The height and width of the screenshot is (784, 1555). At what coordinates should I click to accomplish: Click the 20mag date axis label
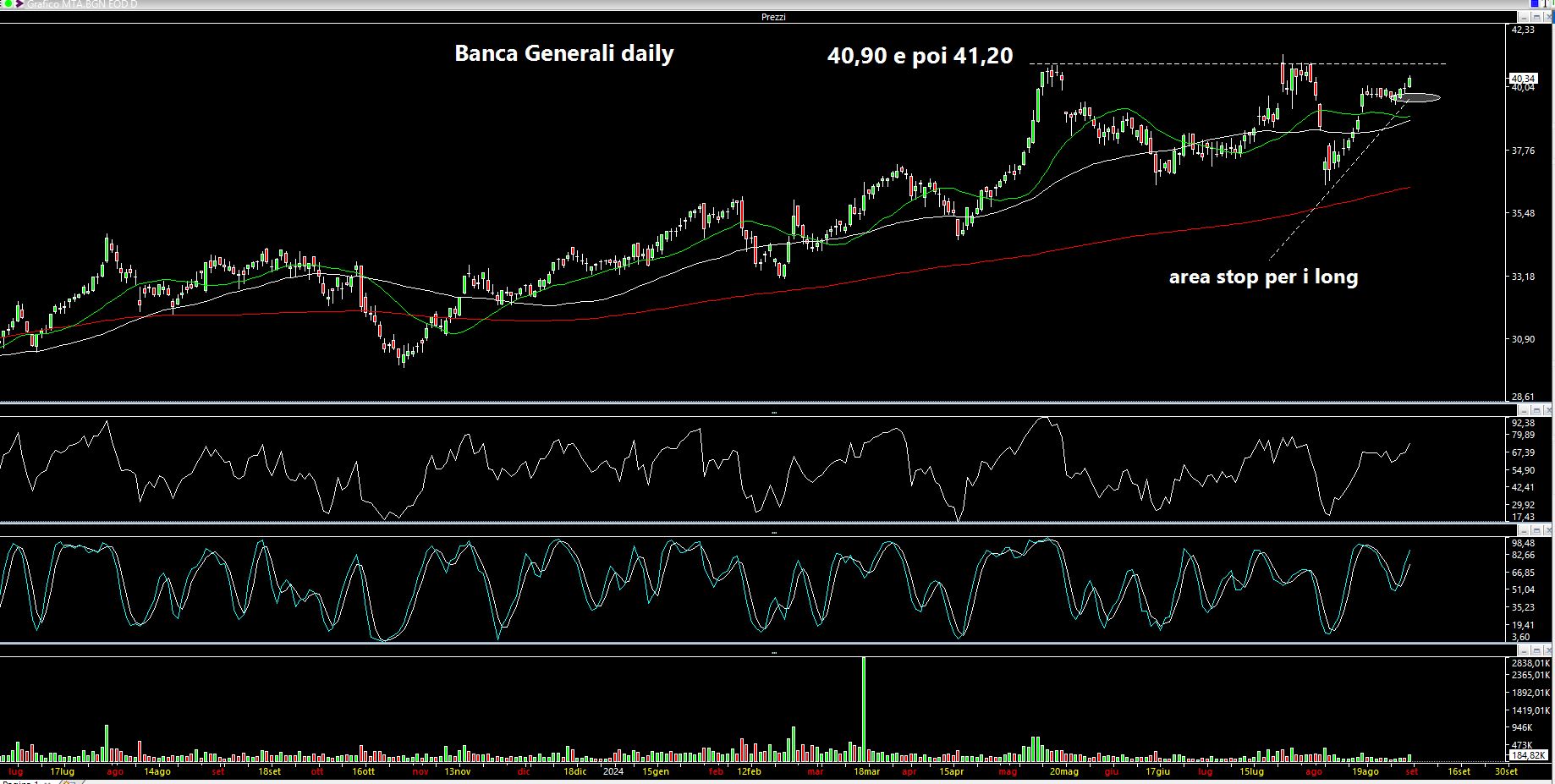tap(1064, 771)
